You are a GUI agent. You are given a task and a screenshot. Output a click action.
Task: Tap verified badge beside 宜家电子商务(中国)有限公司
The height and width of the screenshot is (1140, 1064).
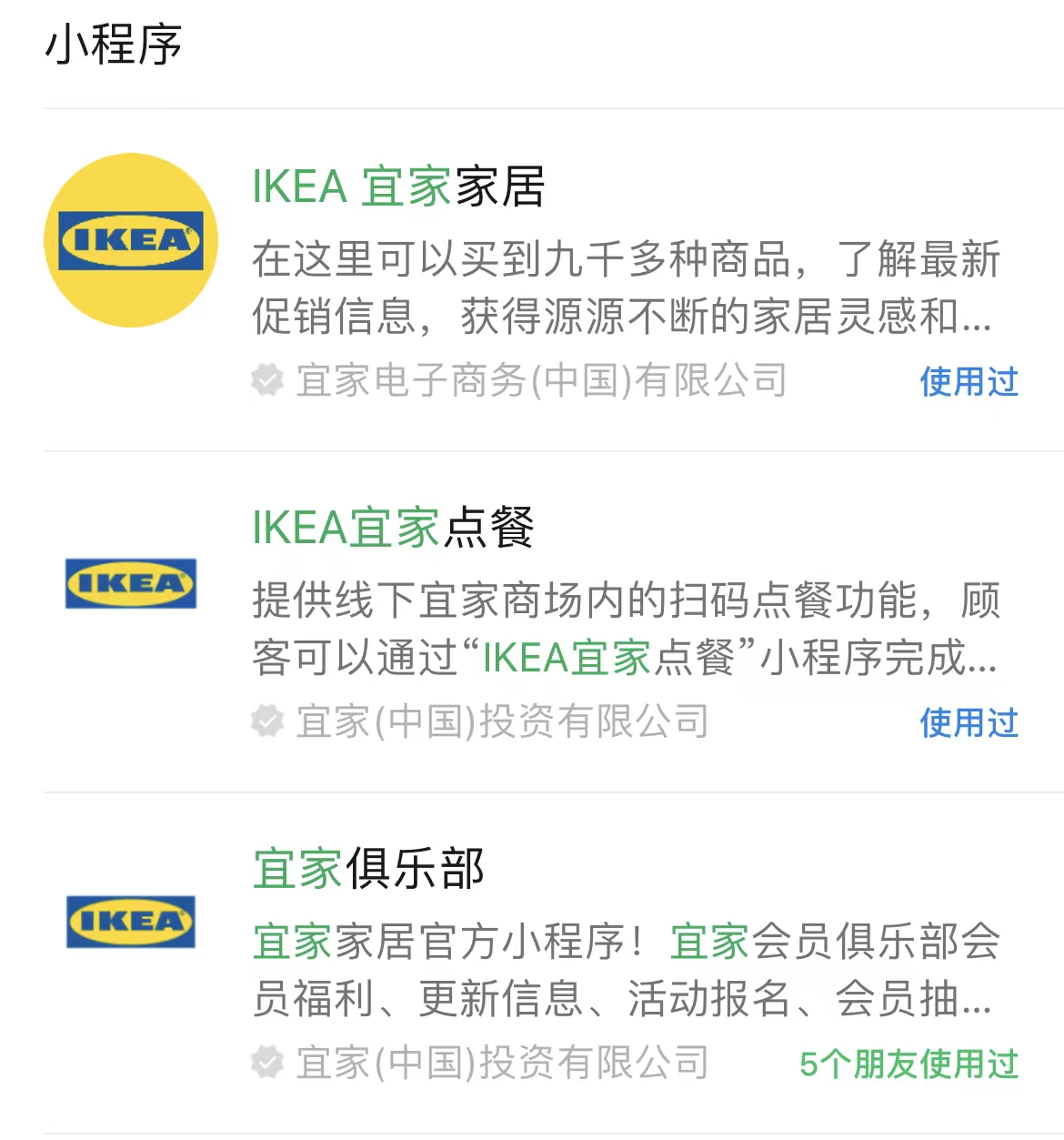pyautogui.click(x=267, y=380)
